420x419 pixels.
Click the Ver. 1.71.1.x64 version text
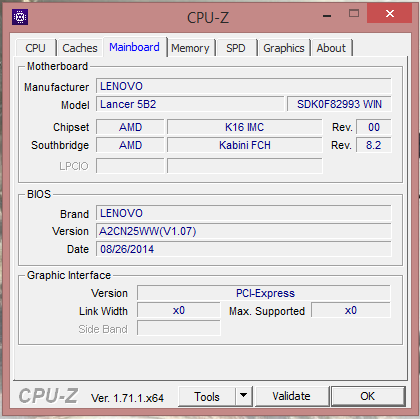[x=127, y=398]
